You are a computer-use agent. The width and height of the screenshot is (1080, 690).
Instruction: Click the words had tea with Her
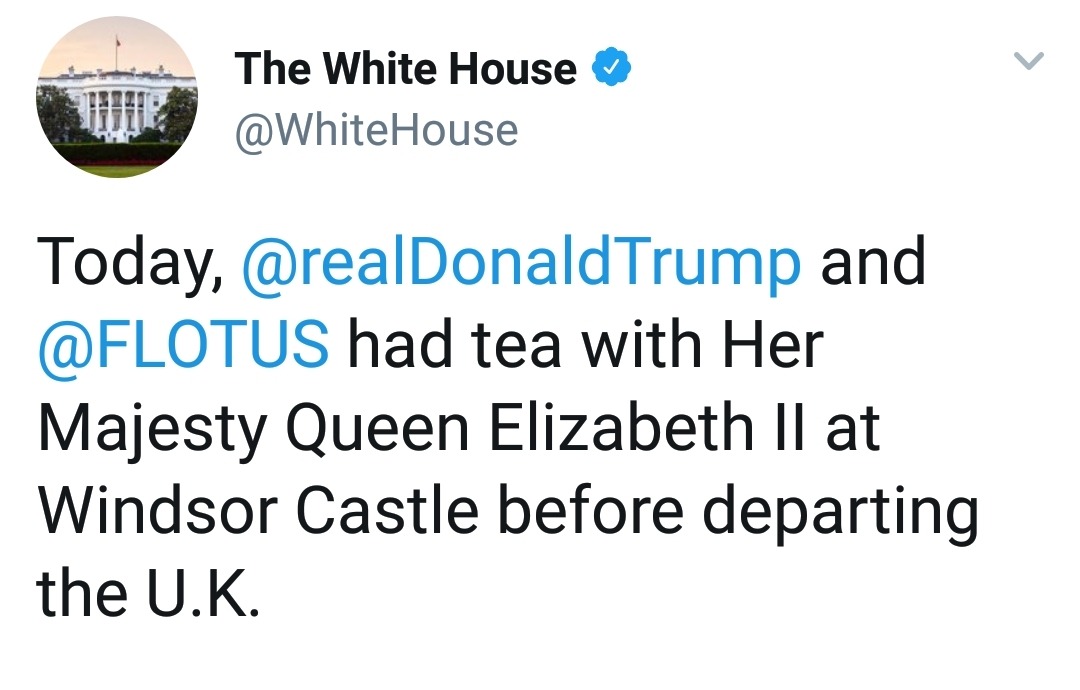pos(585,345)
